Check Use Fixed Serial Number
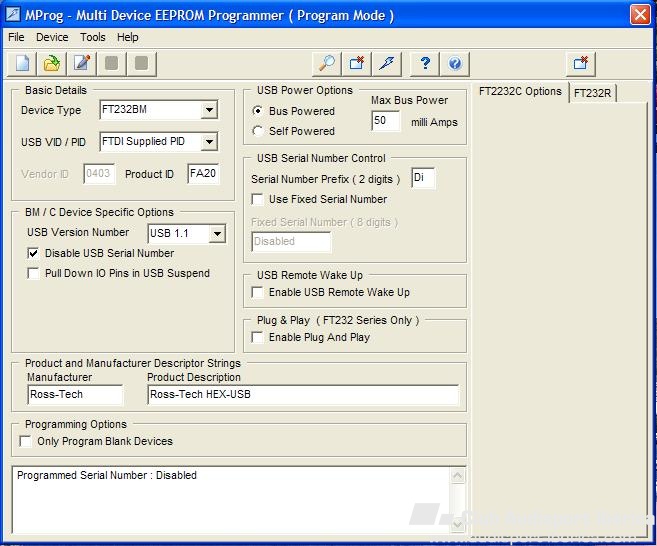Screen dimensions: 657x546 click(257, 199)
